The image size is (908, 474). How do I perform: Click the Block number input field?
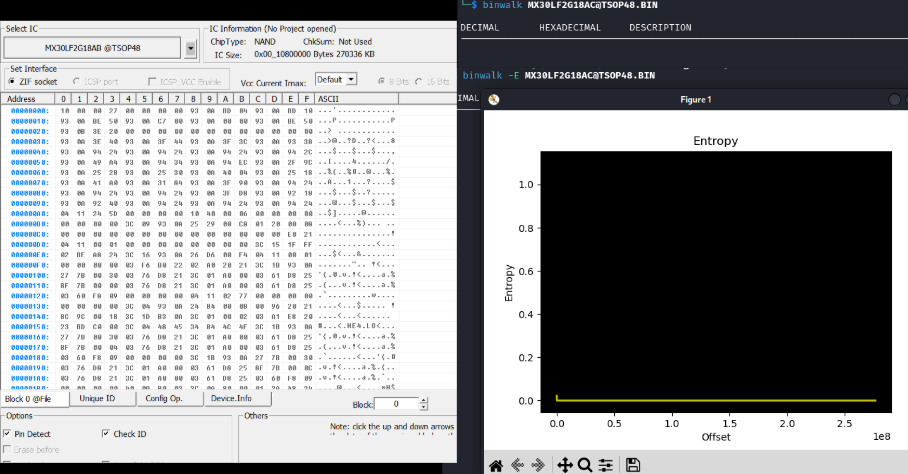(x=398, y=404)
